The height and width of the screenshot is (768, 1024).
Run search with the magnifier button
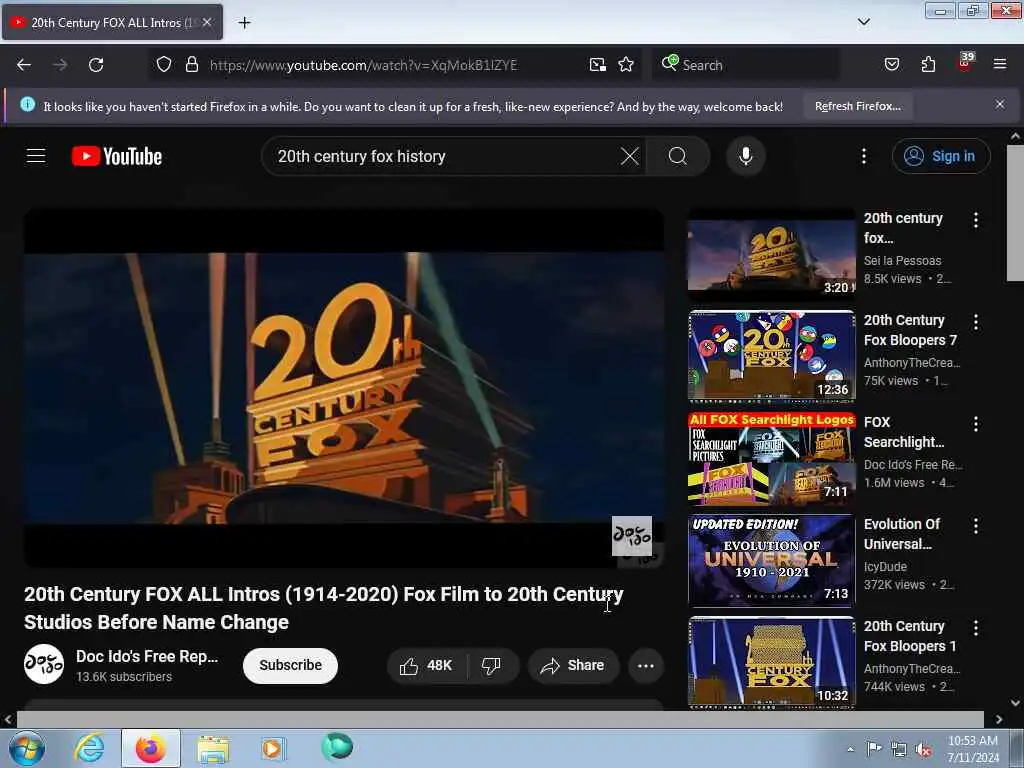point(678,156)
